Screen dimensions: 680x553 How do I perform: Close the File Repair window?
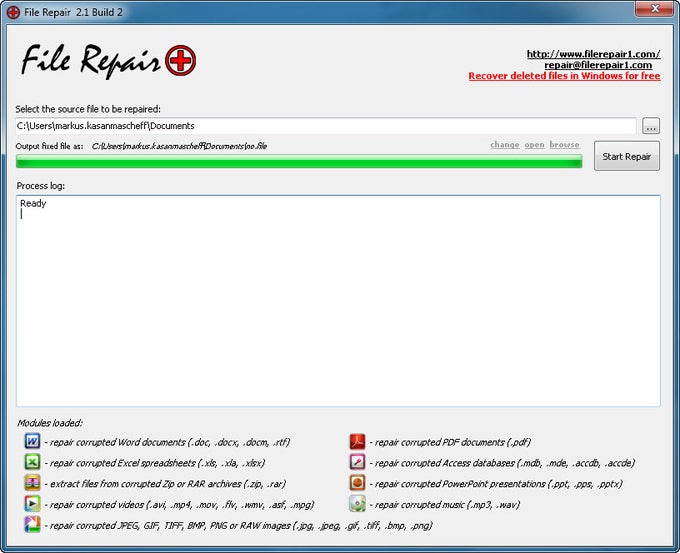[654, 9]
